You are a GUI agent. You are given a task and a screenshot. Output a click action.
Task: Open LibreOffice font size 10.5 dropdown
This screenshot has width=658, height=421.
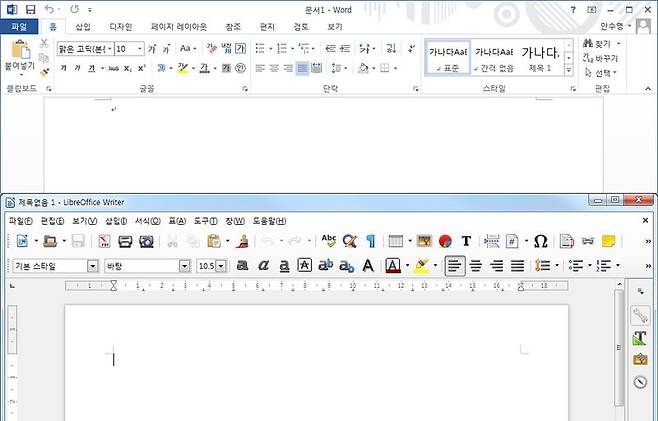[221, 266]
